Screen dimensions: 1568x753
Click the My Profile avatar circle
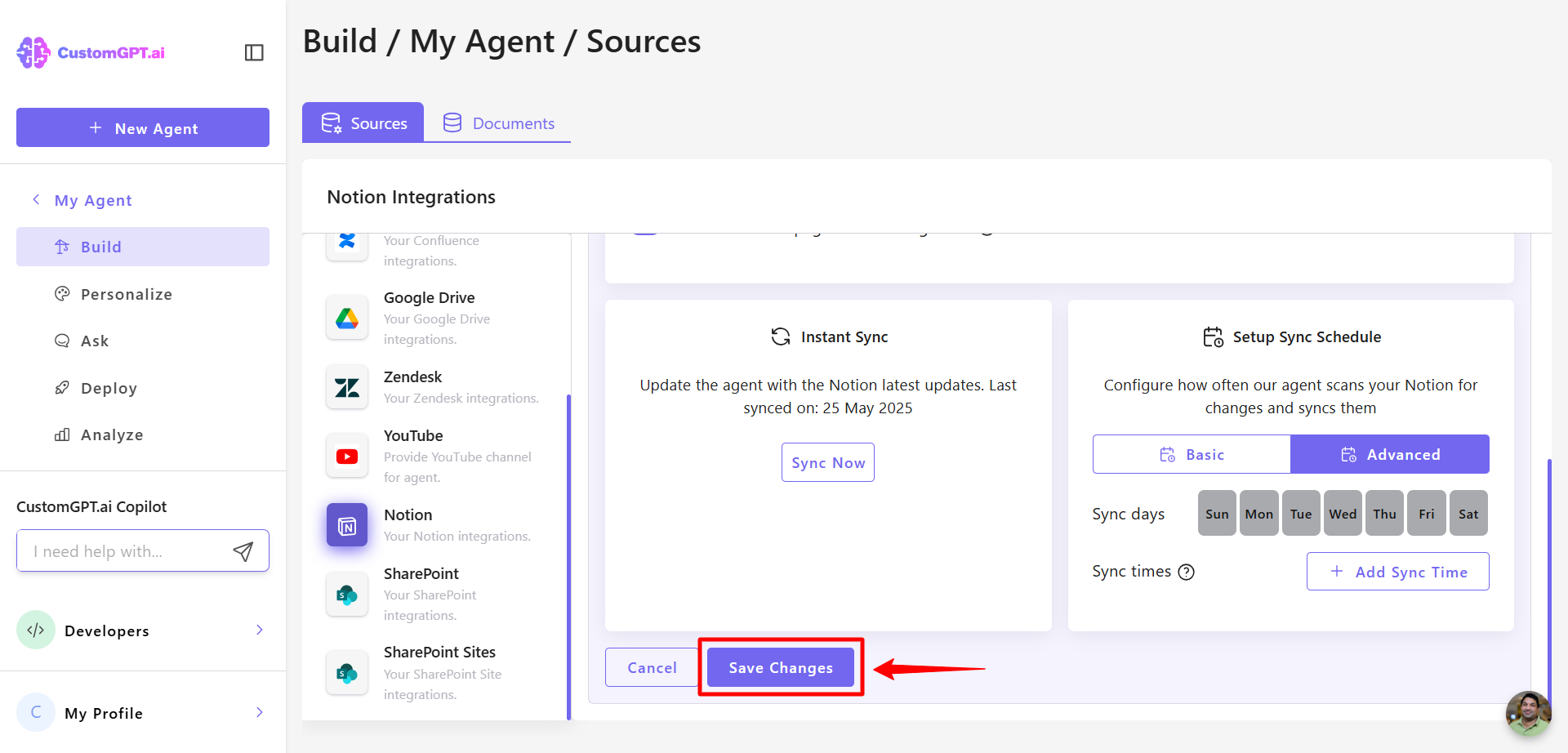click(x=36, y=712)
